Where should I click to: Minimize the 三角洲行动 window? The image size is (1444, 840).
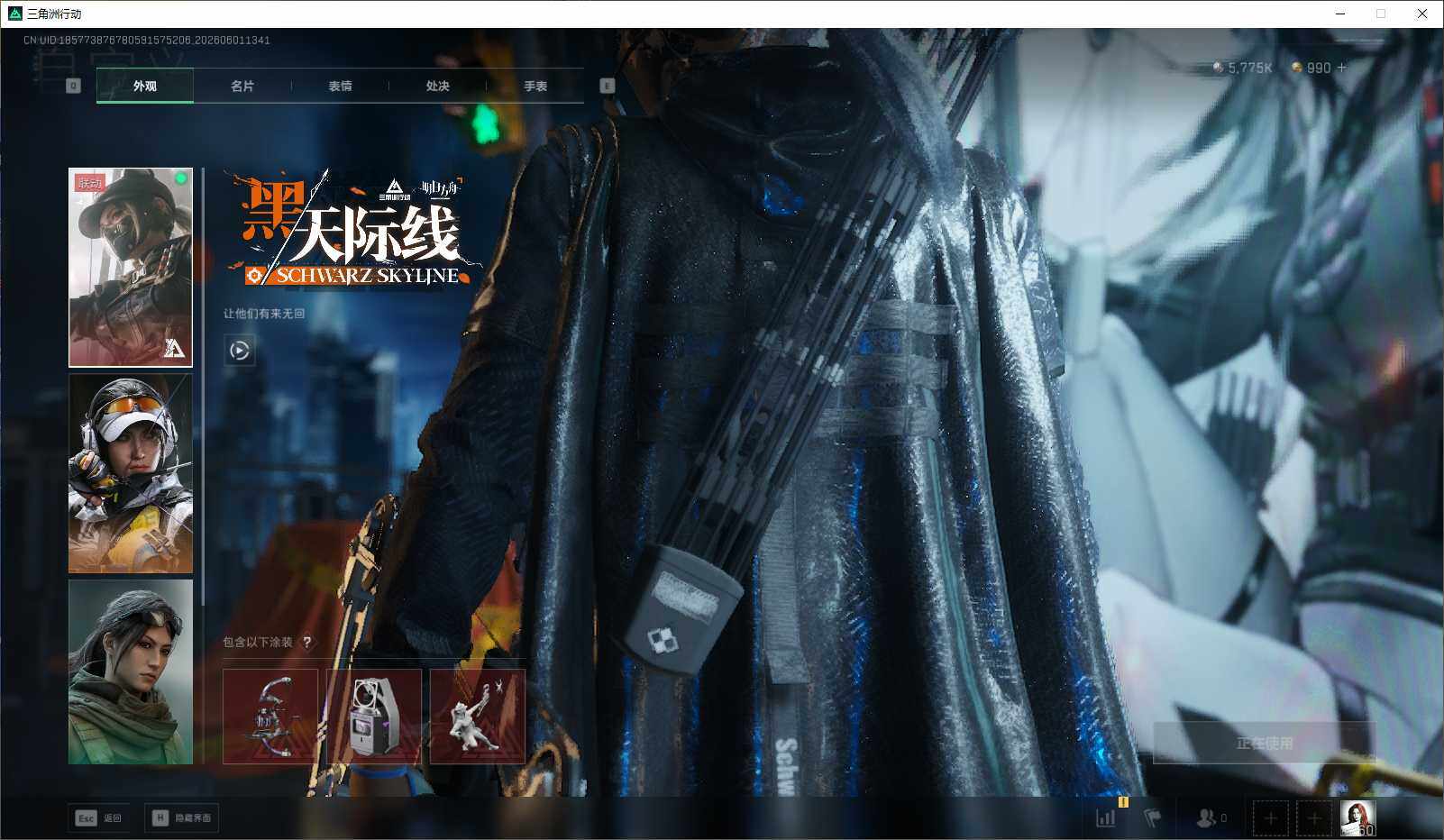coord(1340,14)
